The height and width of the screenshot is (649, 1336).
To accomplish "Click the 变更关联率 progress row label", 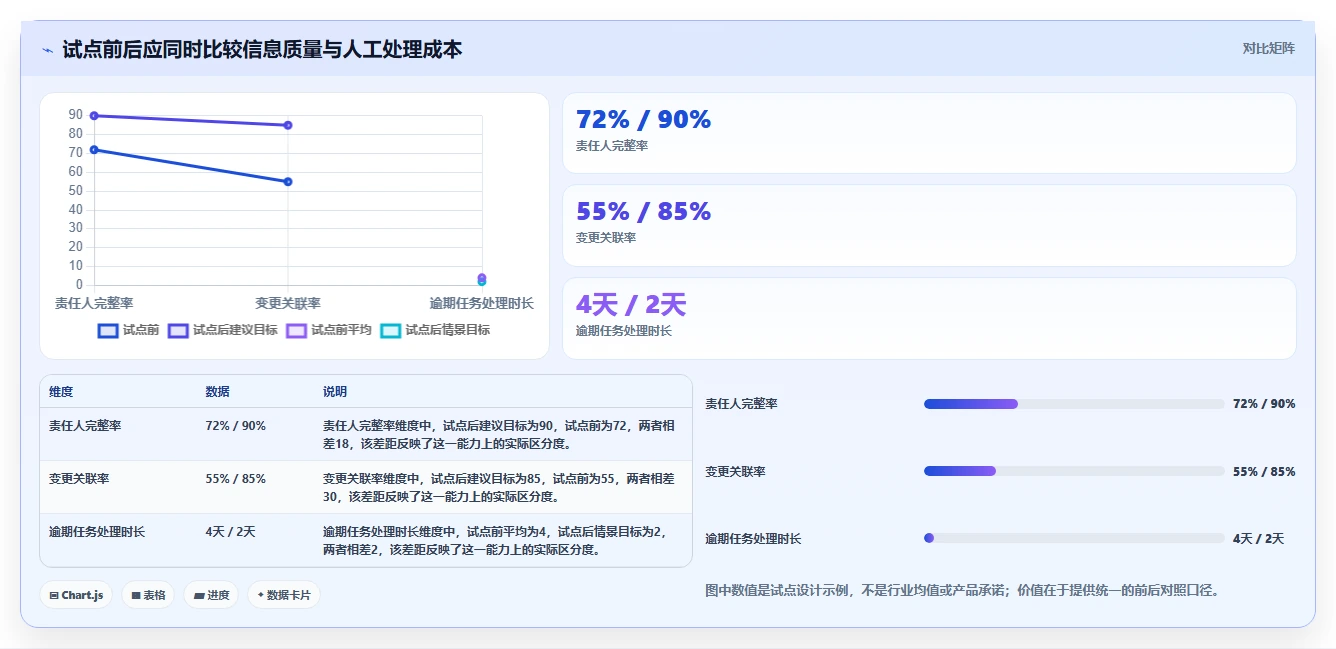I will pyautogui.click(x=735, y=471).
